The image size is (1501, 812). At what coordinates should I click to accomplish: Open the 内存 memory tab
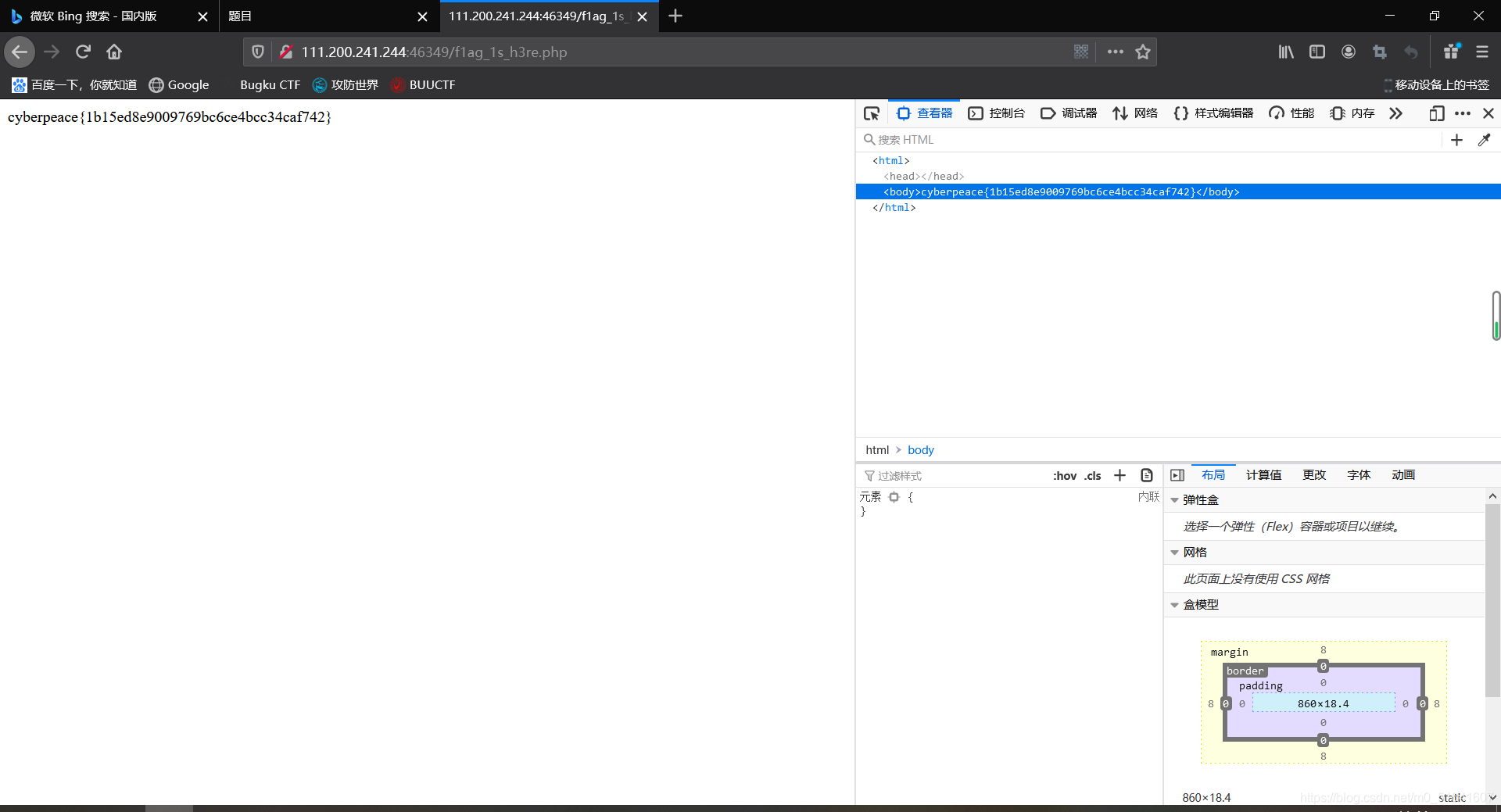click(1352, 113)
